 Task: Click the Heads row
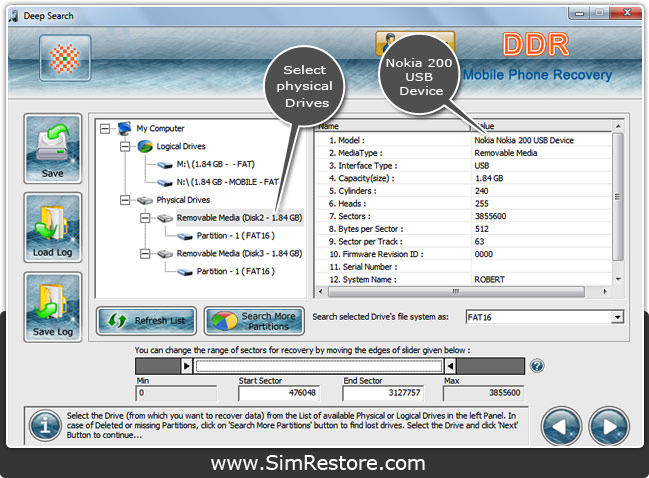(463, 204)
